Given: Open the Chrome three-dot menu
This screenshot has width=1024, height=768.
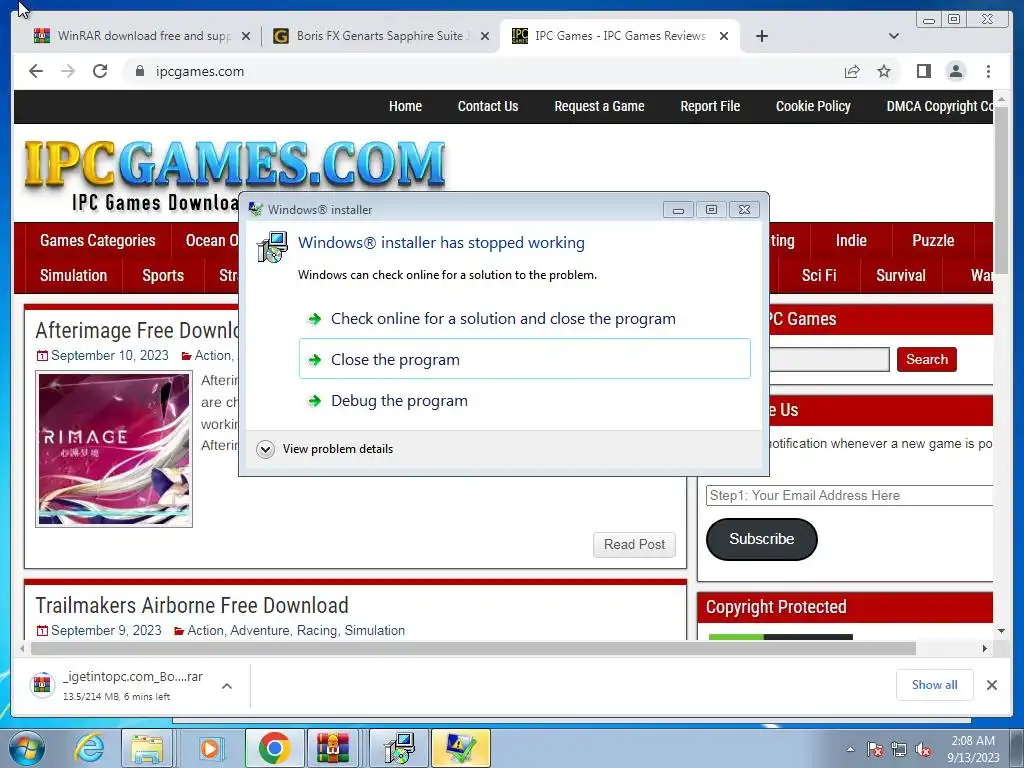Looking at the screenshot, I should pos(988,71).
